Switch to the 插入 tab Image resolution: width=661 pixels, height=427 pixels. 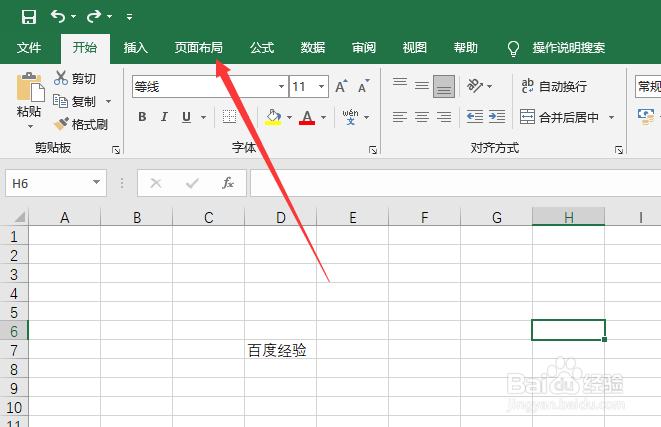pyautogui.click(x=135, y=48)
